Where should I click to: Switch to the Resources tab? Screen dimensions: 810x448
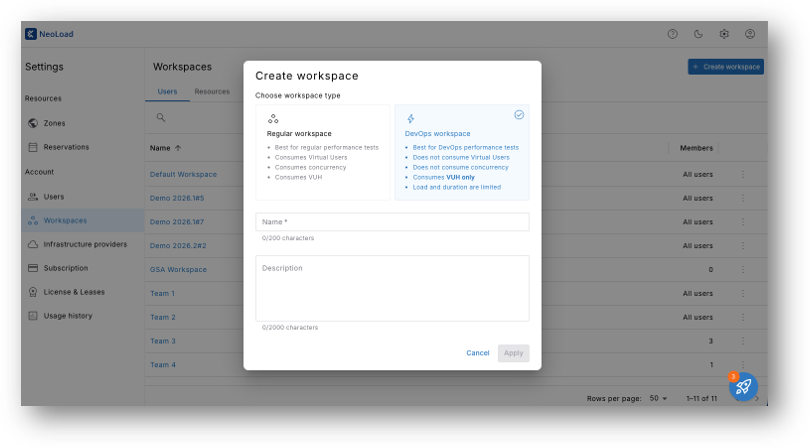pyautogui.click(x=212, y=91)
